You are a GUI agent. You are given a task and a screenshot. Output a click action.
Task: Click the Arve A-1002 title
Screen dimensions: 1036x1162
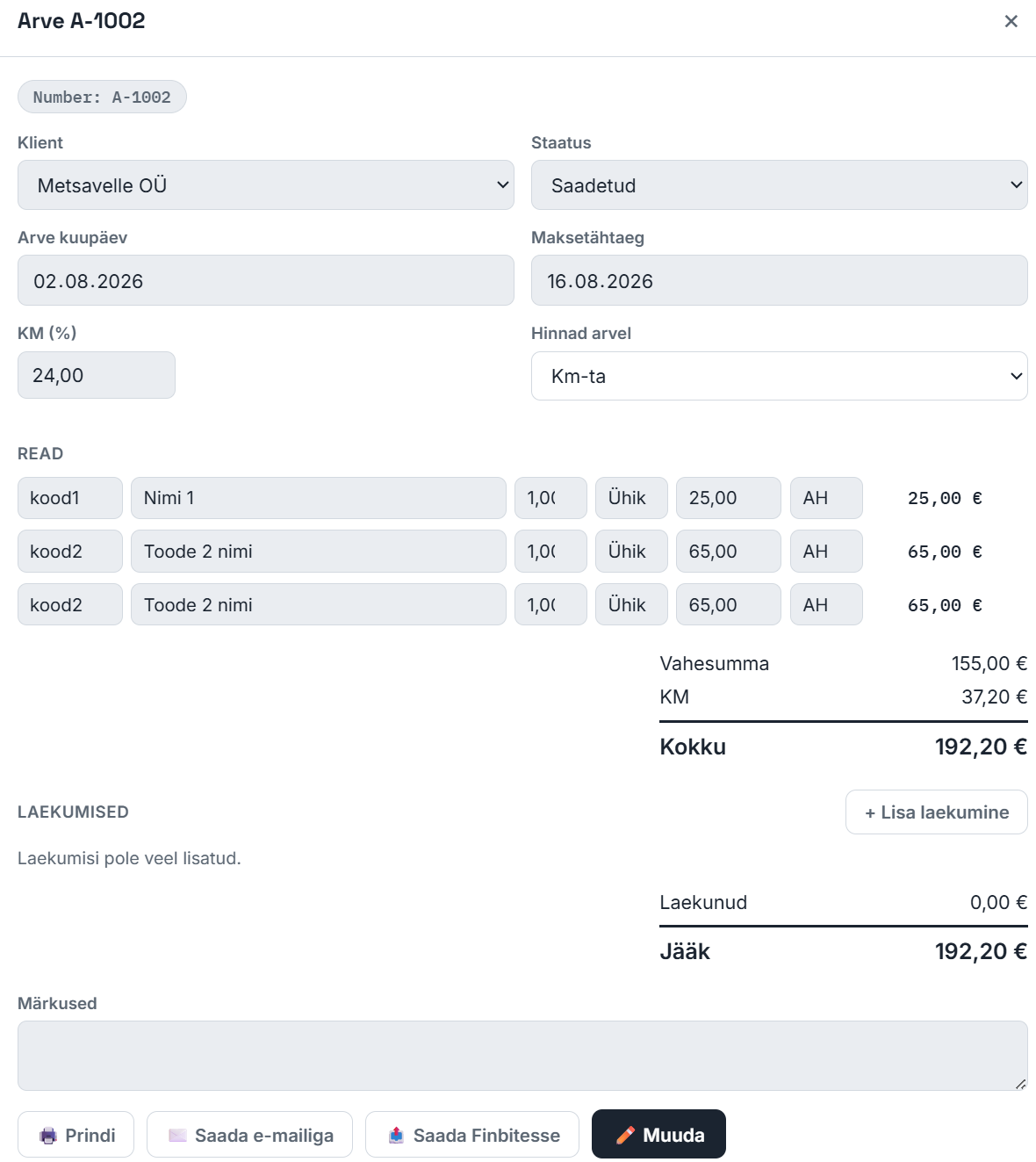click(x=82, y=21)
